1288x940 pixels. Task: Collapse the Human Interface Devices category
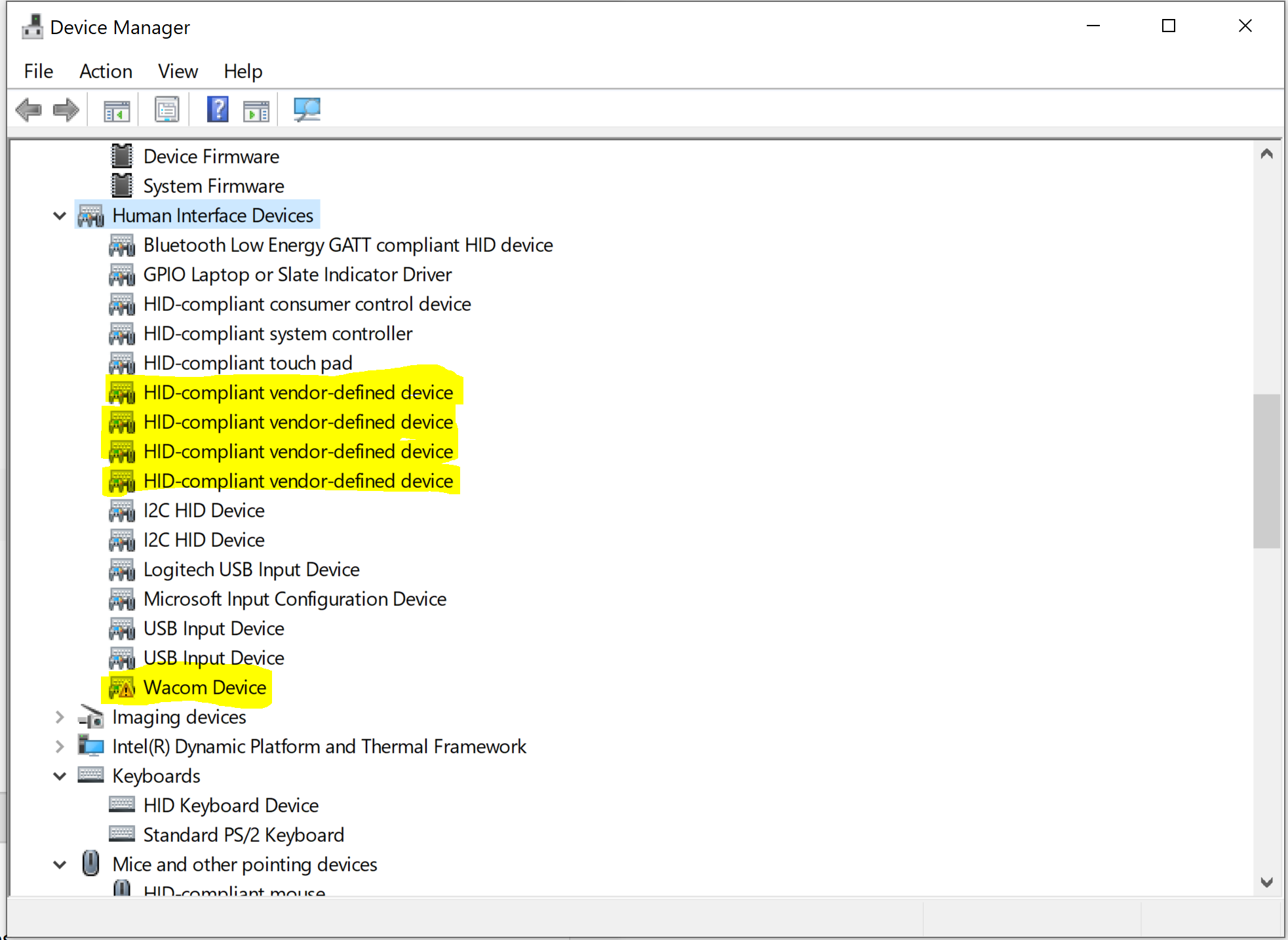click(60, 216)
